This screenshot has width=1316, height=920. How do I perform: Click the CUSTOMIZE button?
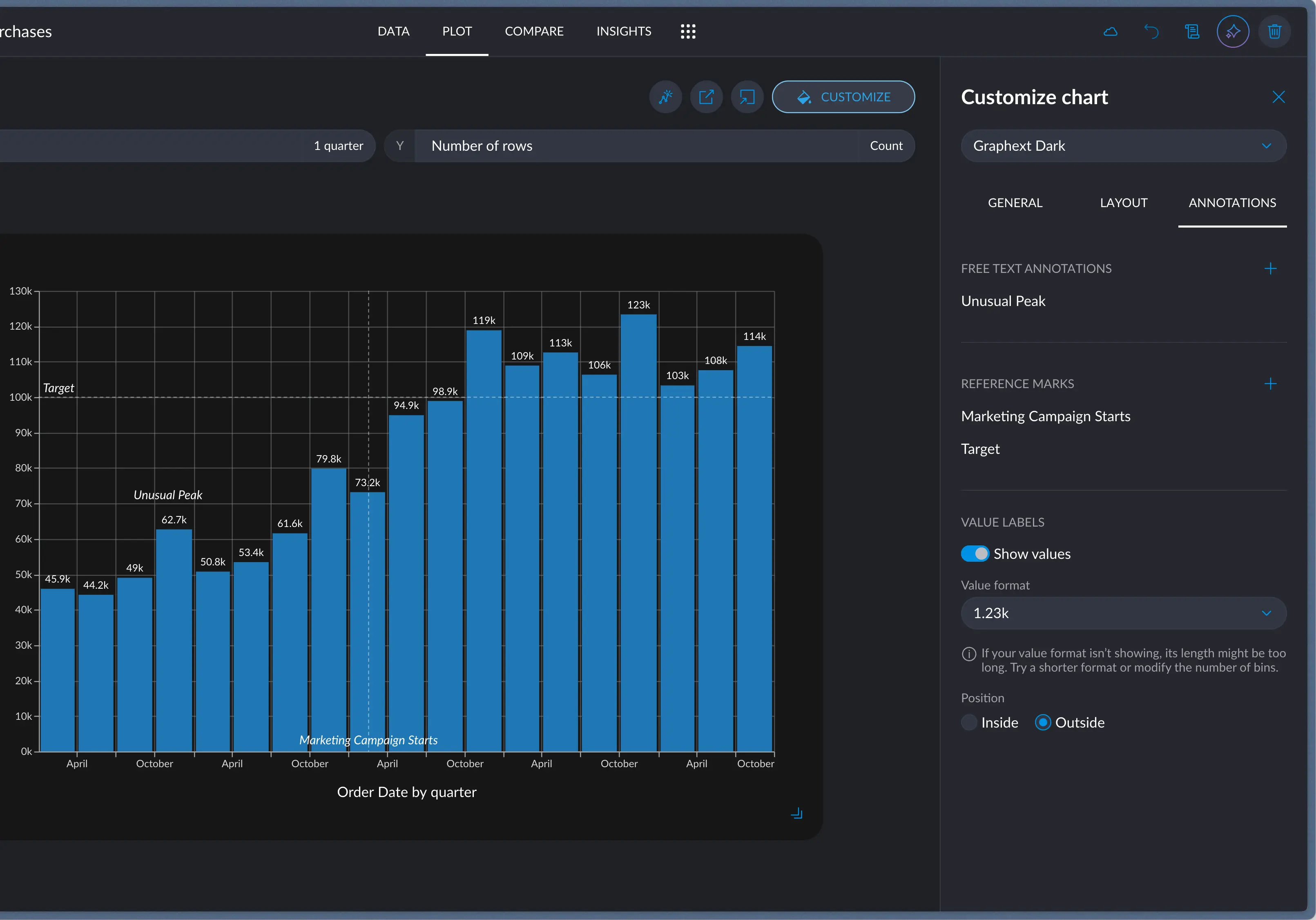[x=843, y=97]
